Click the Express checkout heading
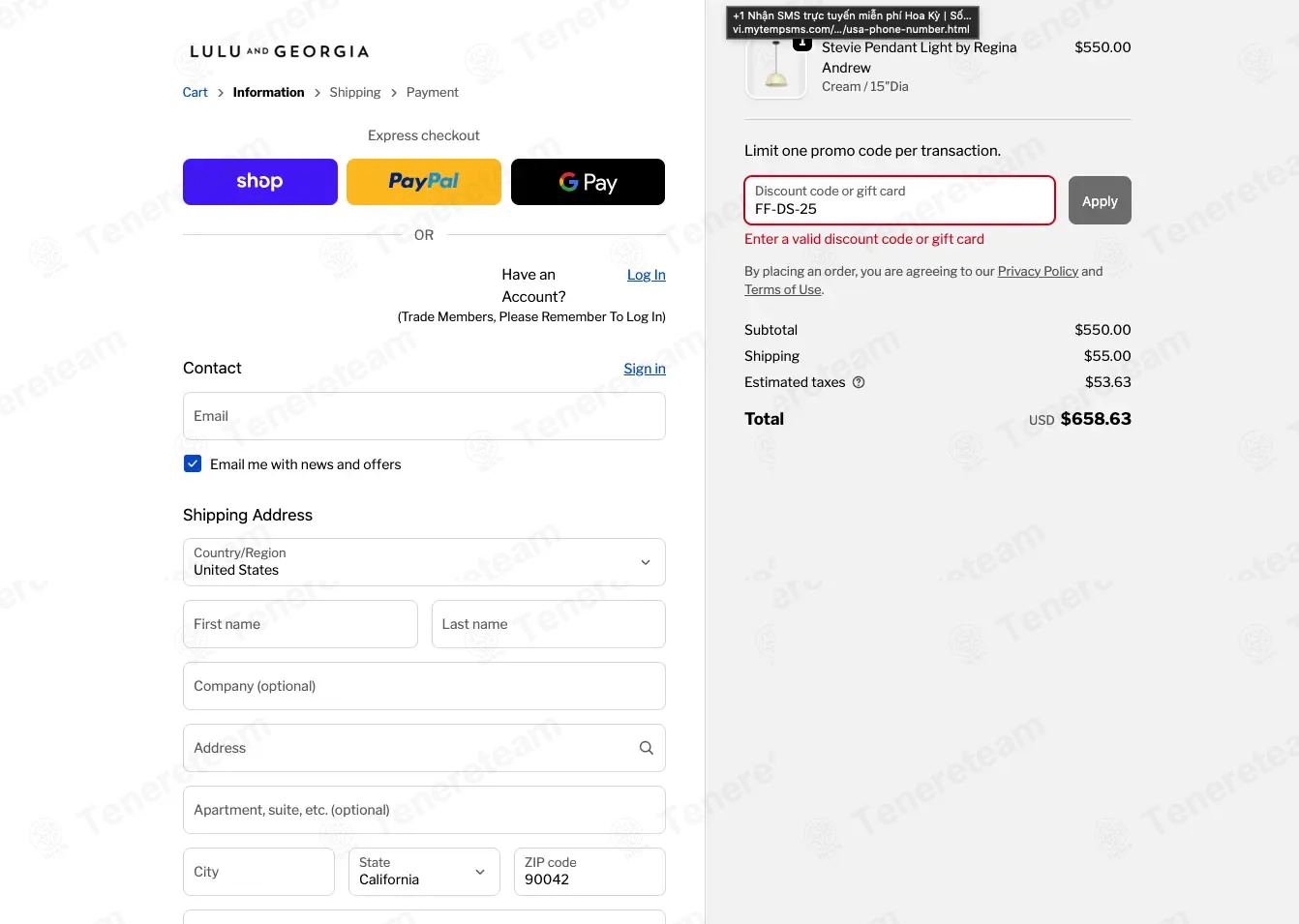This screenshot has width=1299, height=924. pos(423,135)
